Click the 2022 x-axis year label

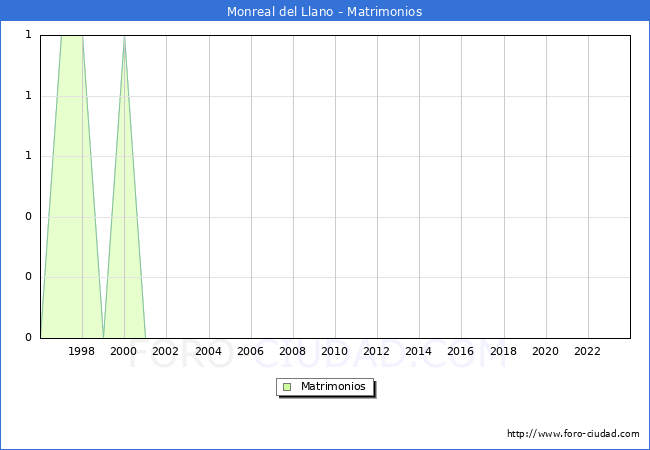[x=587, y=352]
